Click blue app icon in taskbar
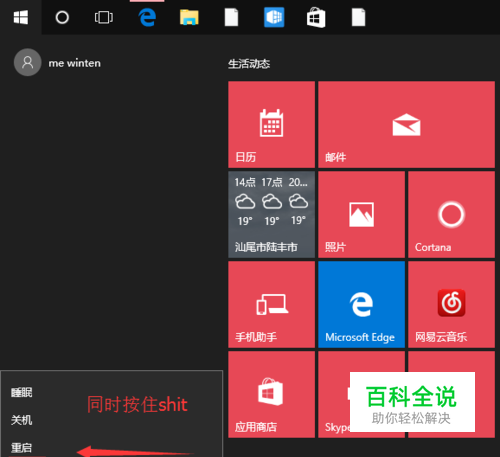This screenshot has width=500, height=457. pos(274,17)
